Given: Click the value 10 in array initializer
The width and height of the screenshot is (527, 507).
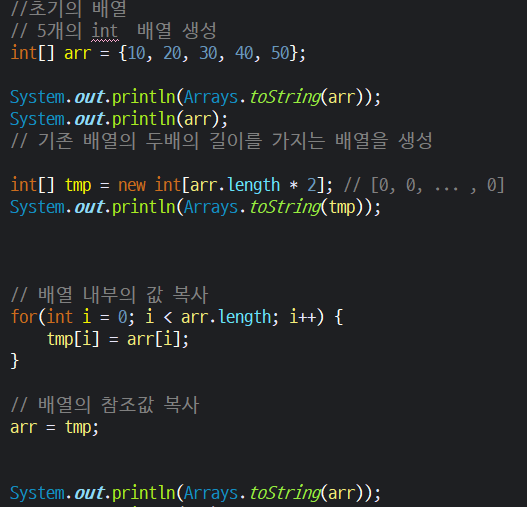Looking at the screenshot, I should pos(136,53).
